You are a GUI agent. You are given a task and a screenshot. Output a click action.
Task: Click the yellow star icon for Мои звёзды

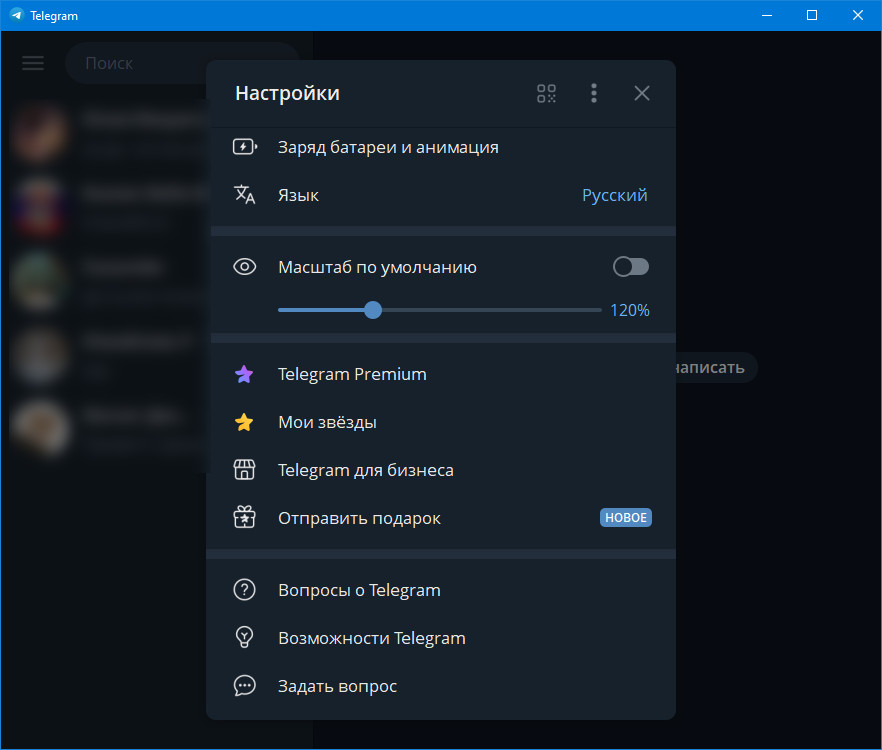point(244,422)
